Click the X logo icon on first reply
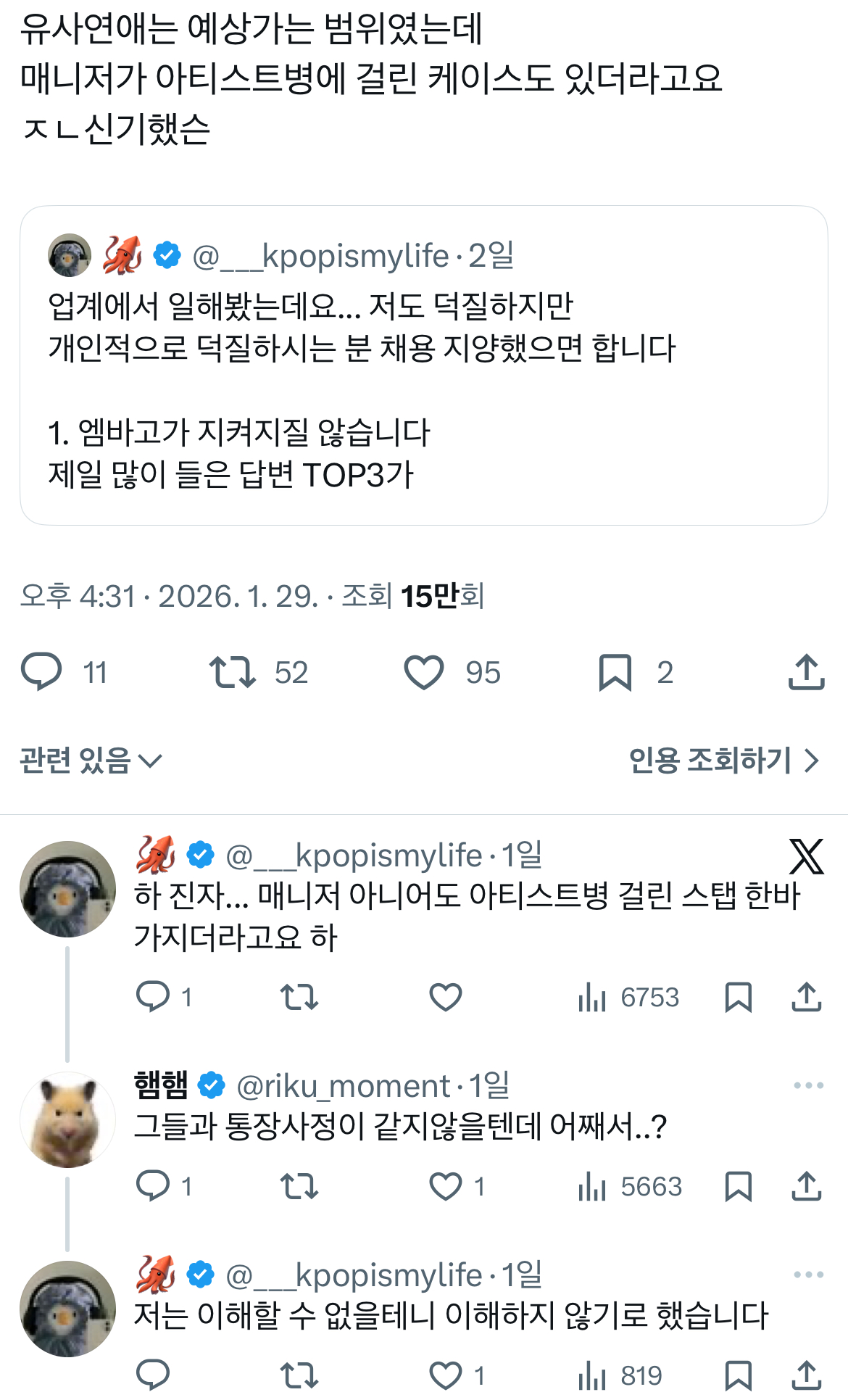Viewport: 848px width, 1400px height. tap(806, 856)
